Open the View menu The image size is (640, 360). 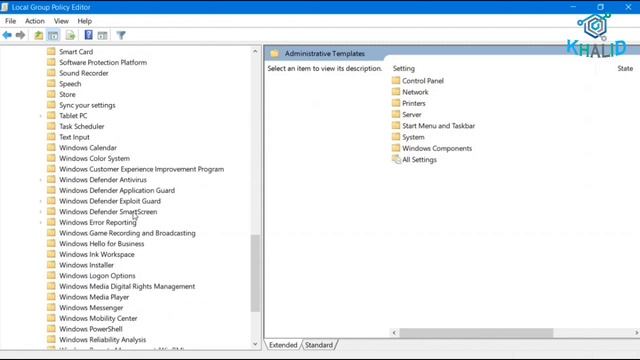point(61,21)
